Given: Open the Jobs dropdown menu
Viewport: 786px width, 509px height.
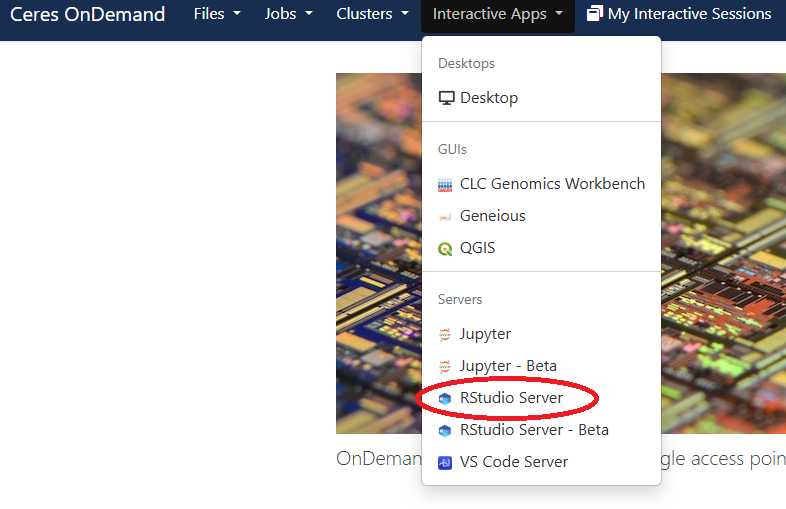Looking at the screenshot, I should tap(288, 14).
